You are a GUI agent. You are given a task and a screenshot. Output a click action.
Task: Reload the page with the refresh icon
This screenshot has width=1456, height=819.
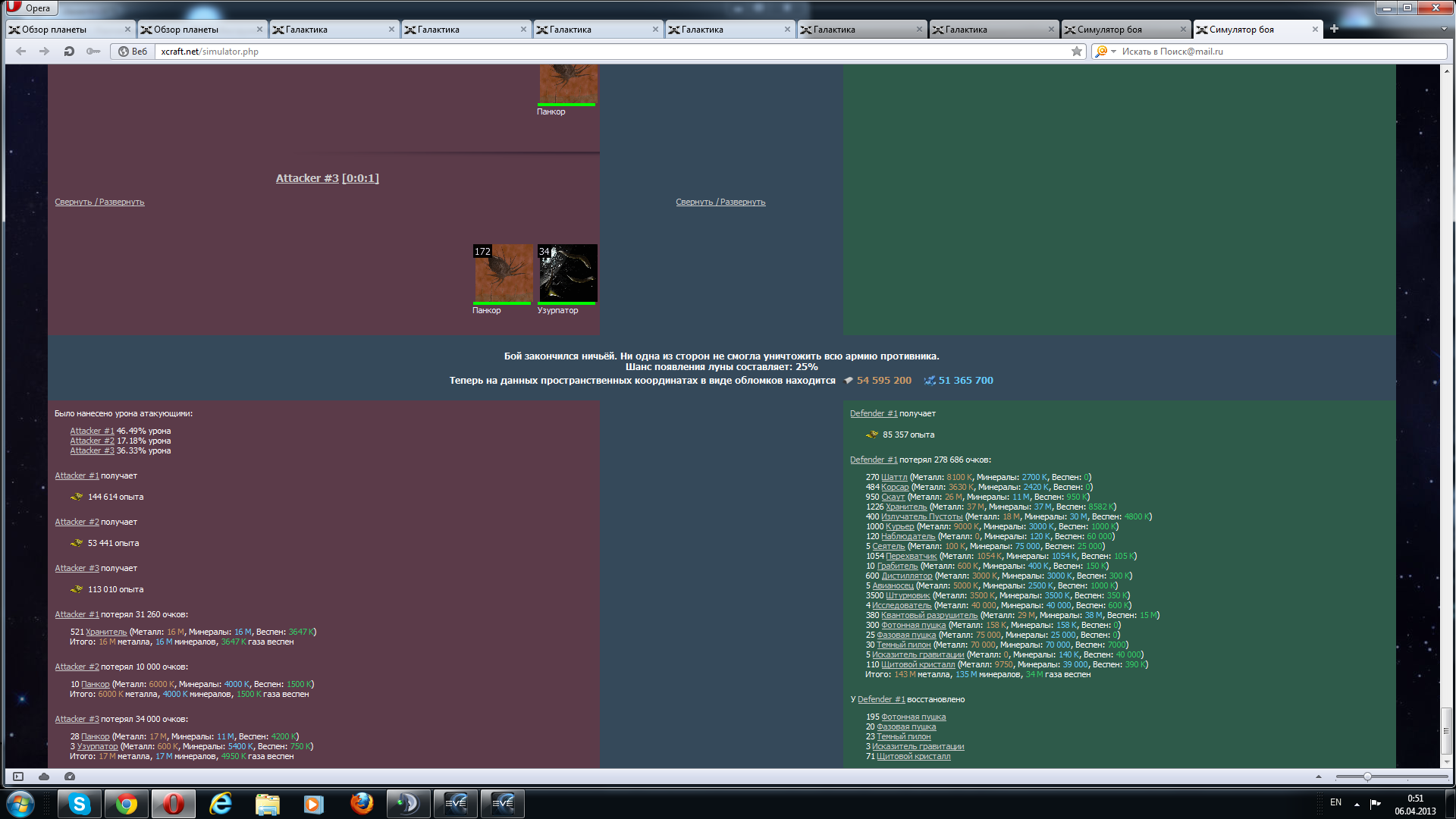pos(69,52)
